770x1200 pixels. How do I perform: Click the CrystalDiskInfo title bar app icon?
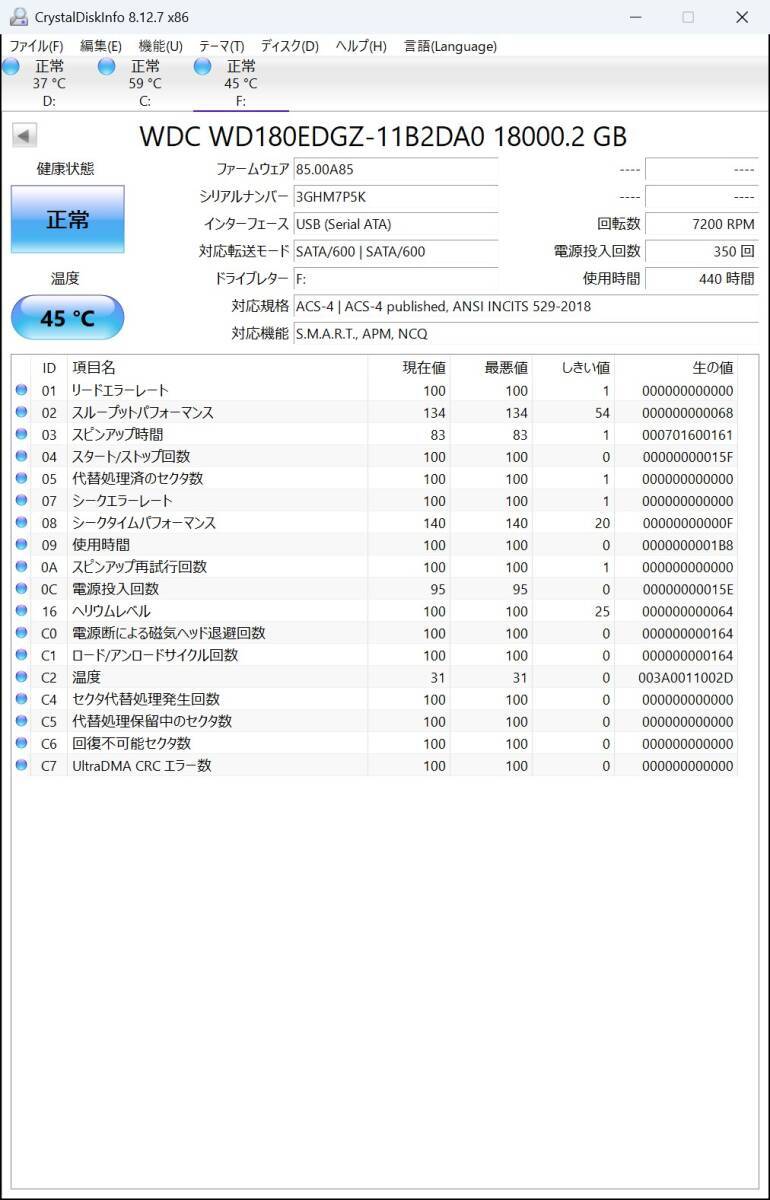19,17
